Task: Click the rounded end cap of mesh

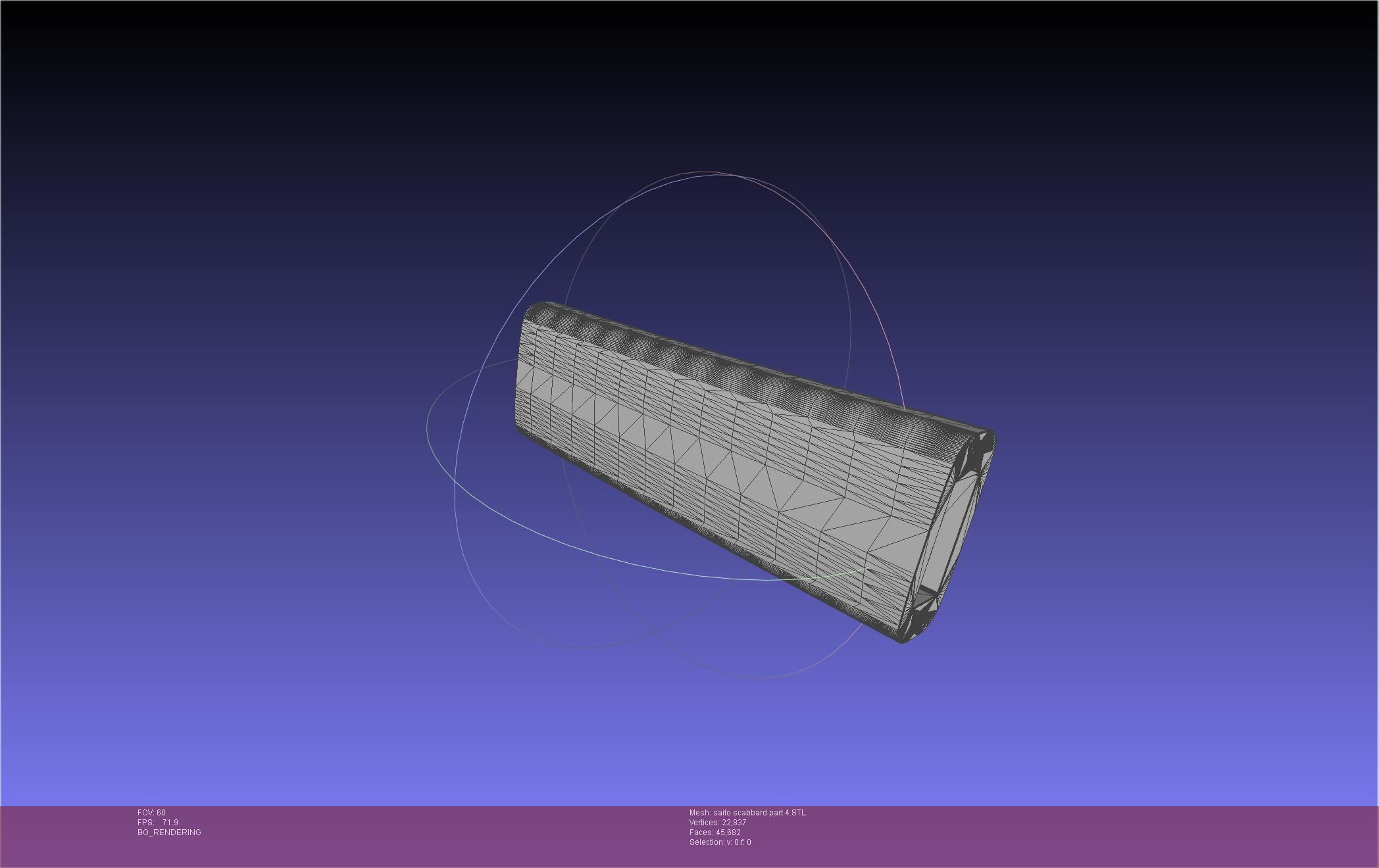Action: [947, 533]
